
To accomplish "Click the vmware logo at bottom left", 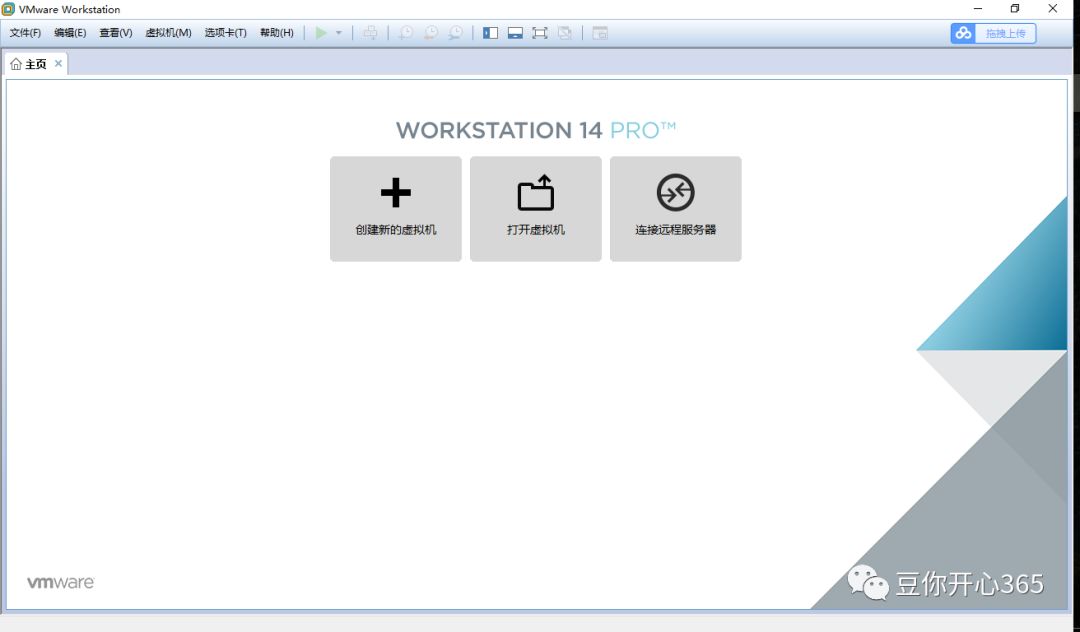I will click(x=61, y=582).
